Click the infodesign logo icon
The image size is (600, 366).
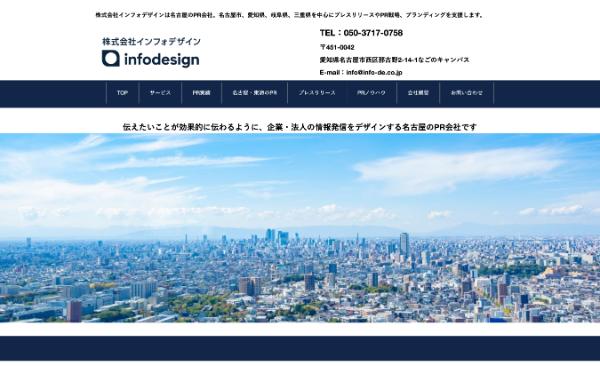(x=111, y=59)
